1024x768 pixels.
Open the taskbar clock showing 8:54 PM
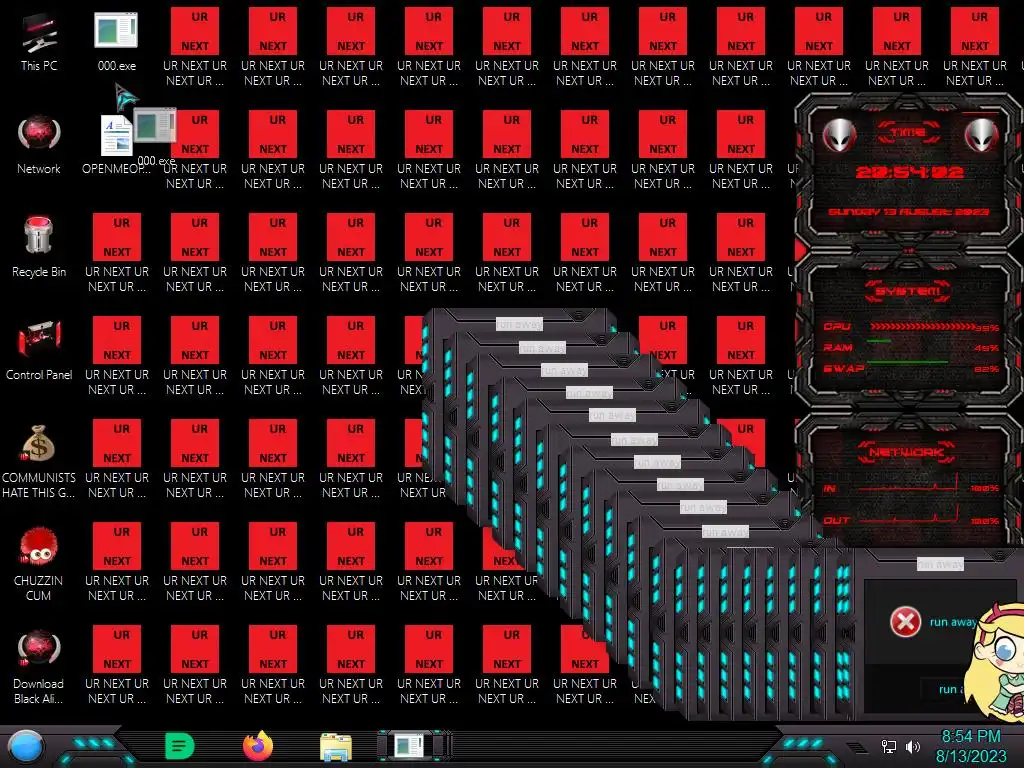pyautogui.click(x=971, y=746)
